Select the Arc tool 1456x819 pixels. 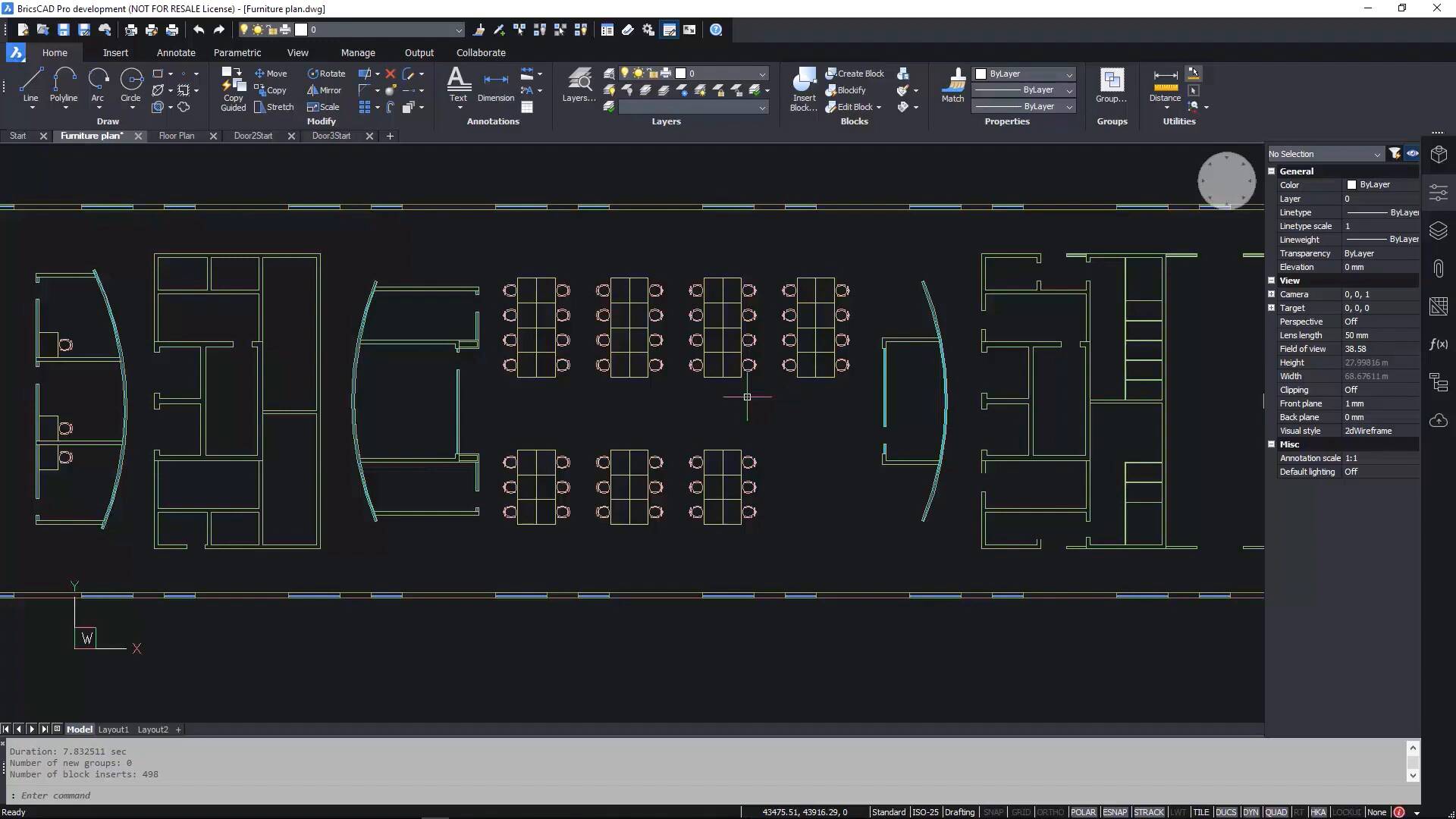pyautogui.click(x=98, y=85)
